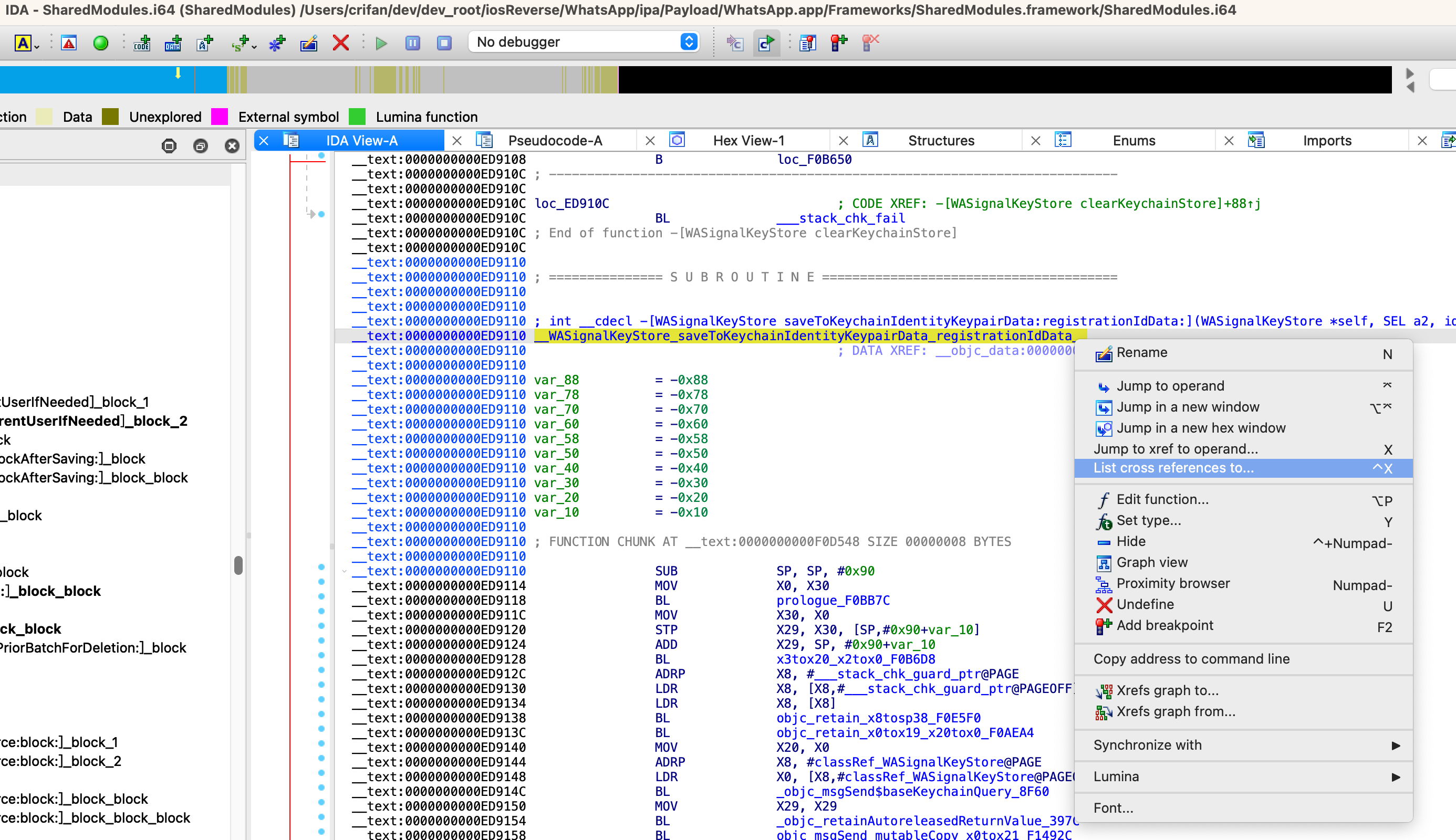Click the pause process toolbar icon

413,43
